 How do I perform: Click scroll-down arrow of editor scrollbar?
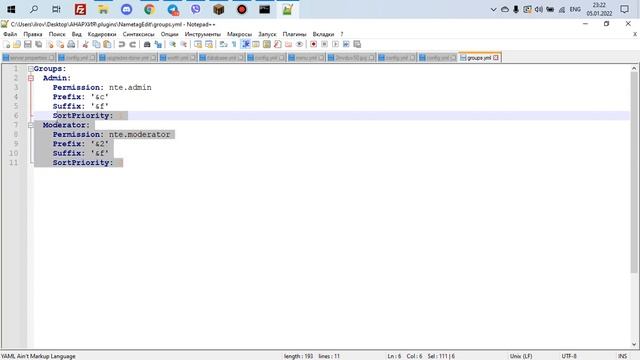click(x=634, y=344)
